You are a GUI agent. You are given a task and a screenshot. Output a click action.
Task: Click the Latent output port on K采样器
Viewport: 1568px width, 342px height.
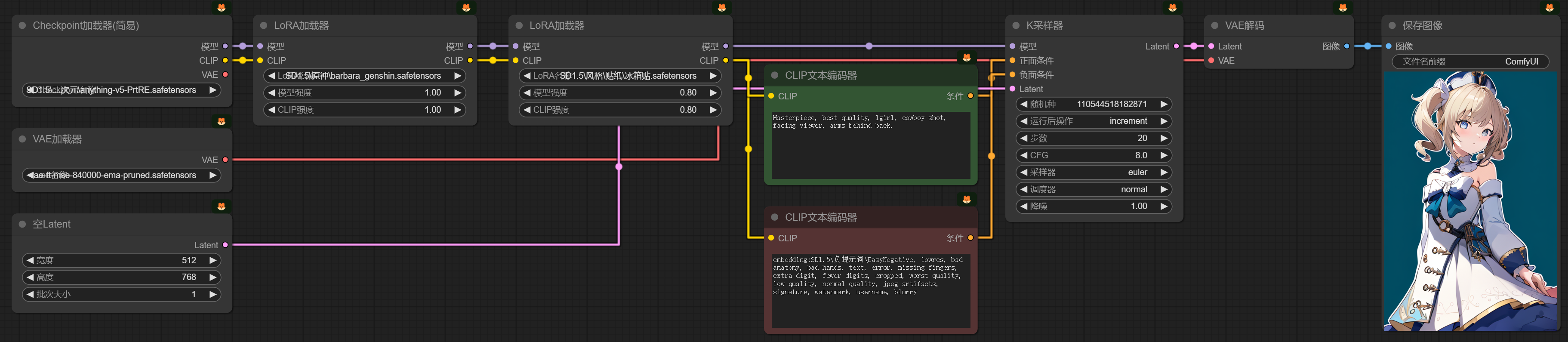(1176, 46)
